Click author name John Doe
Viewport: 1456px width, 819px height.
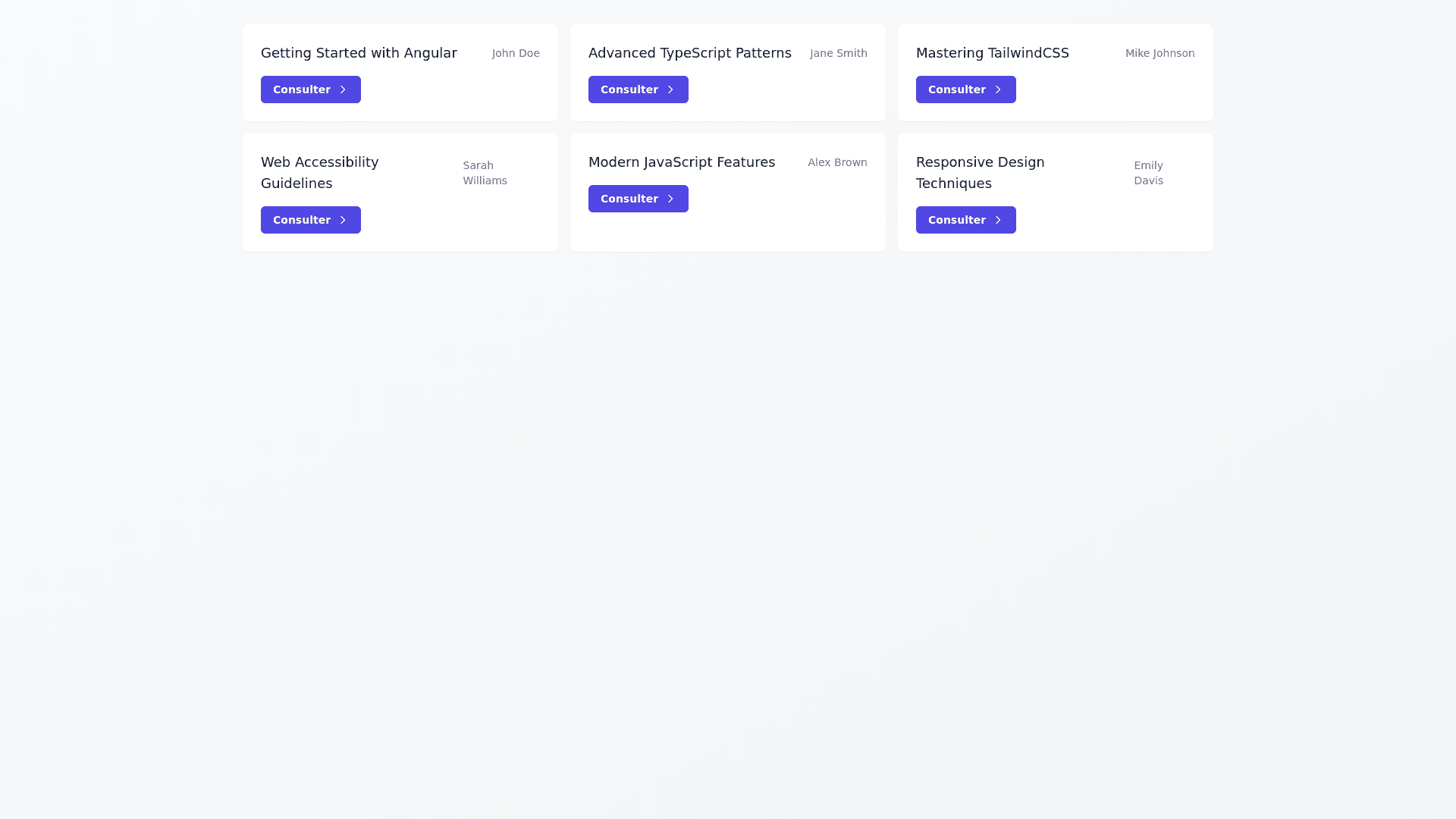click(x=516, y=53)
